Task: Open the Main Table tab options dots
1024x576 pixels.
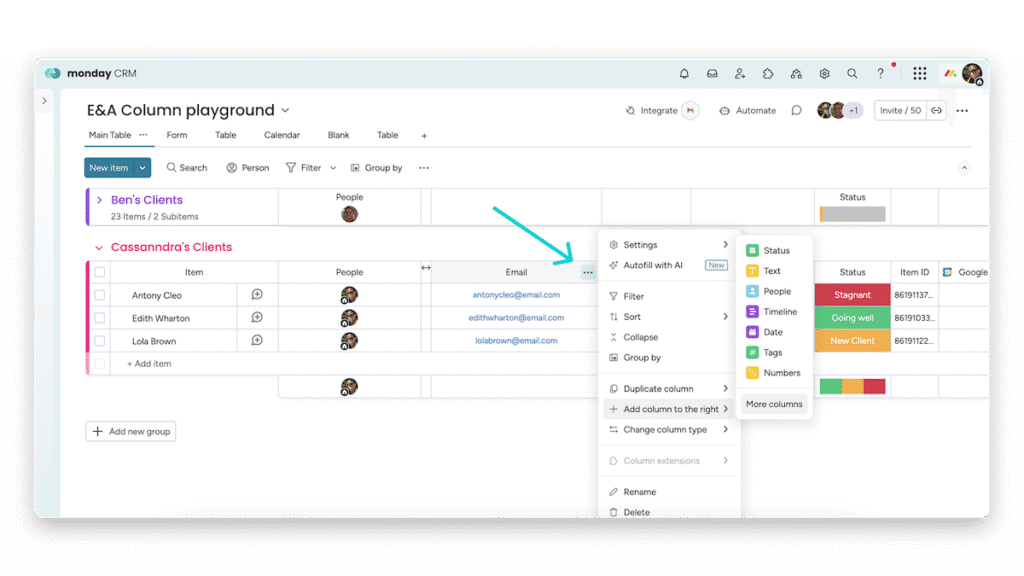Action: (x=143, y=135)
